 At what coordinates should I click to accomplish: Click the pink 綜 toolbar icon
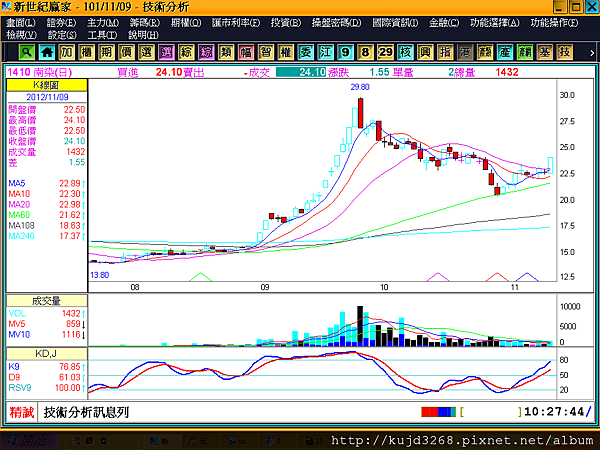pyautogui.click(x=206, y=52)
